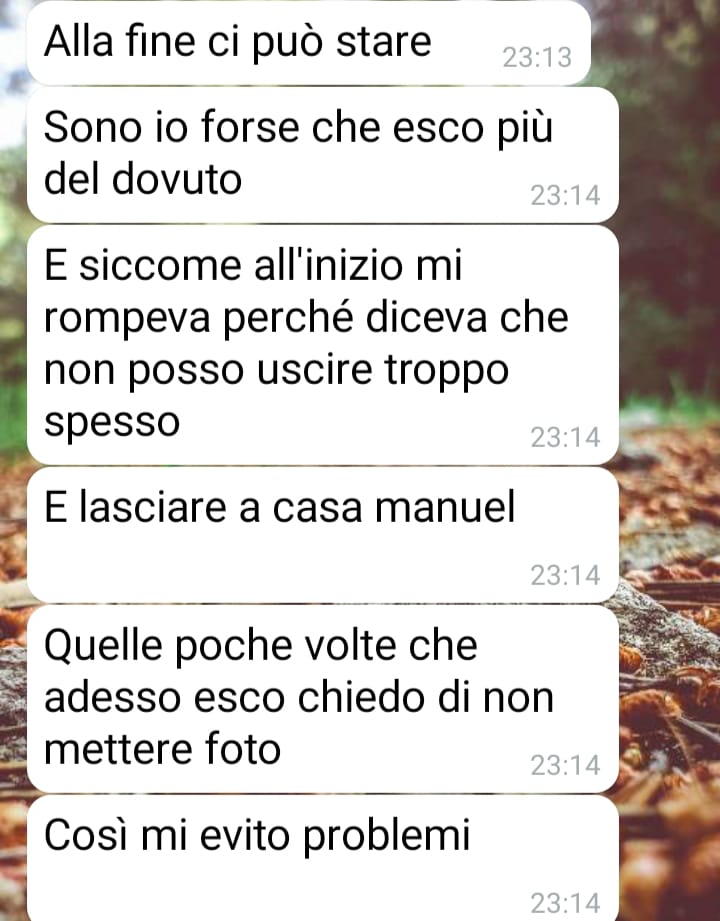
Task: Tap the timestamp in the 'manuel' message bubble
Action: pyautogui.click(x=565, y=576)
